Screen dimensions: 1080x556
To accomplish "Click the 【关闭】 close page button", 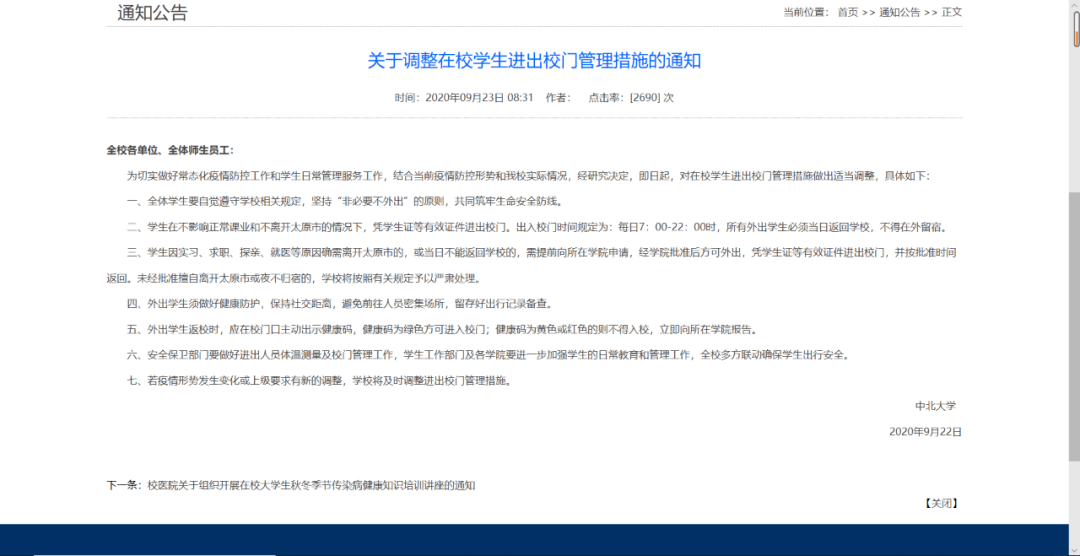I will click(941, 504).
